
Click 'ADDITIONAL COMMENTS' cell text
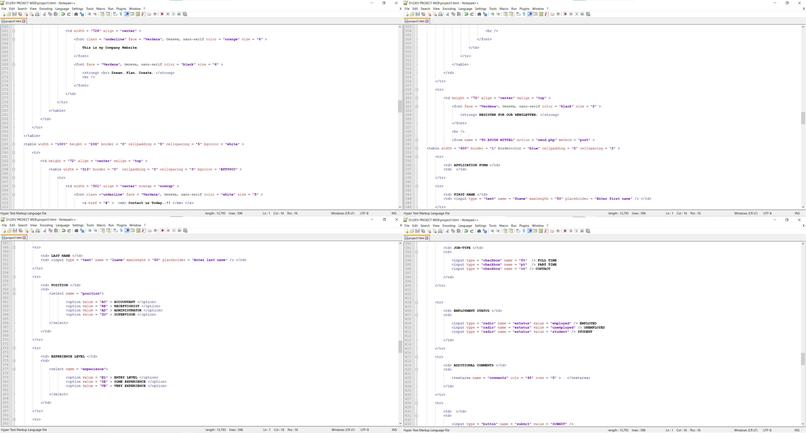click(473, 365)
